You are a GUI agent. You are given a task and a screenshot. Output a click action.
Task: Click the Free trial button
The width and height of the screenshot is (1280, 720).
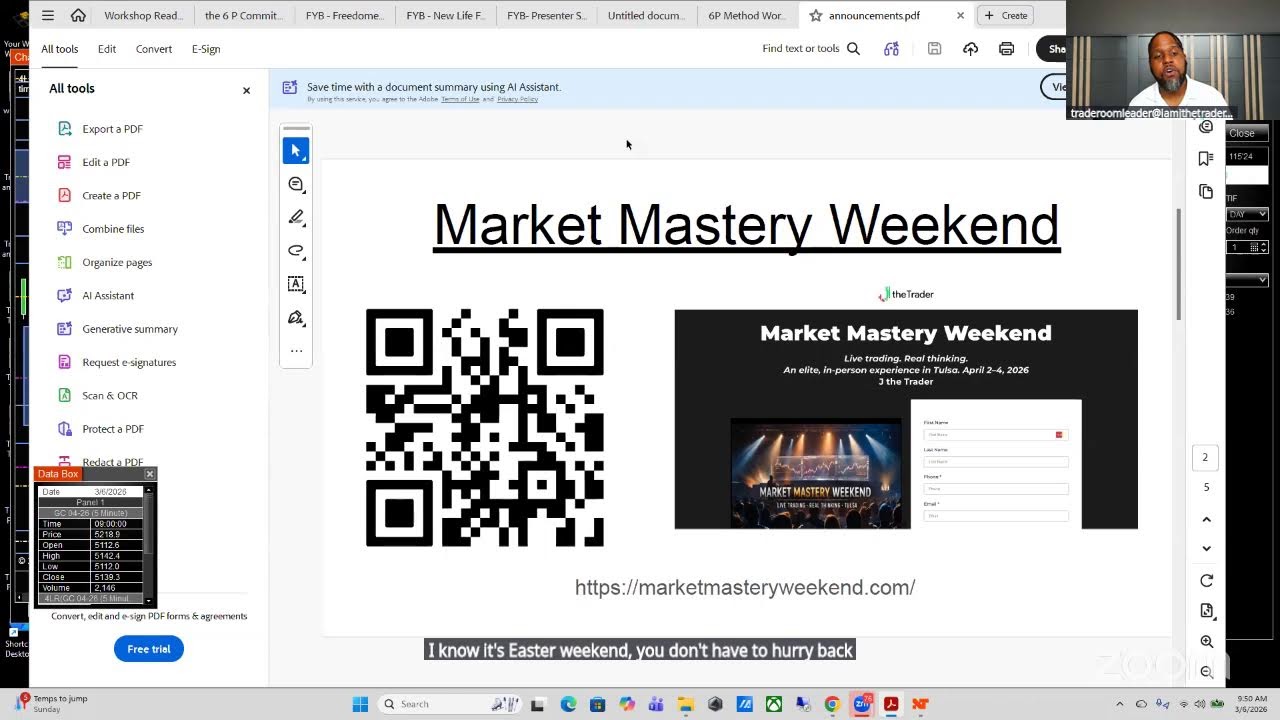pos(149,649)
